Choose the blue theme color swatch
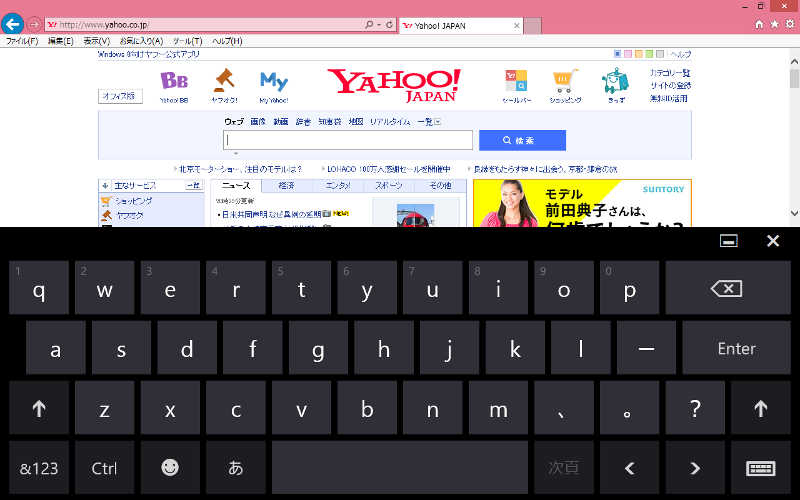This screenshot has height=500, width=800. pos(617,54)
